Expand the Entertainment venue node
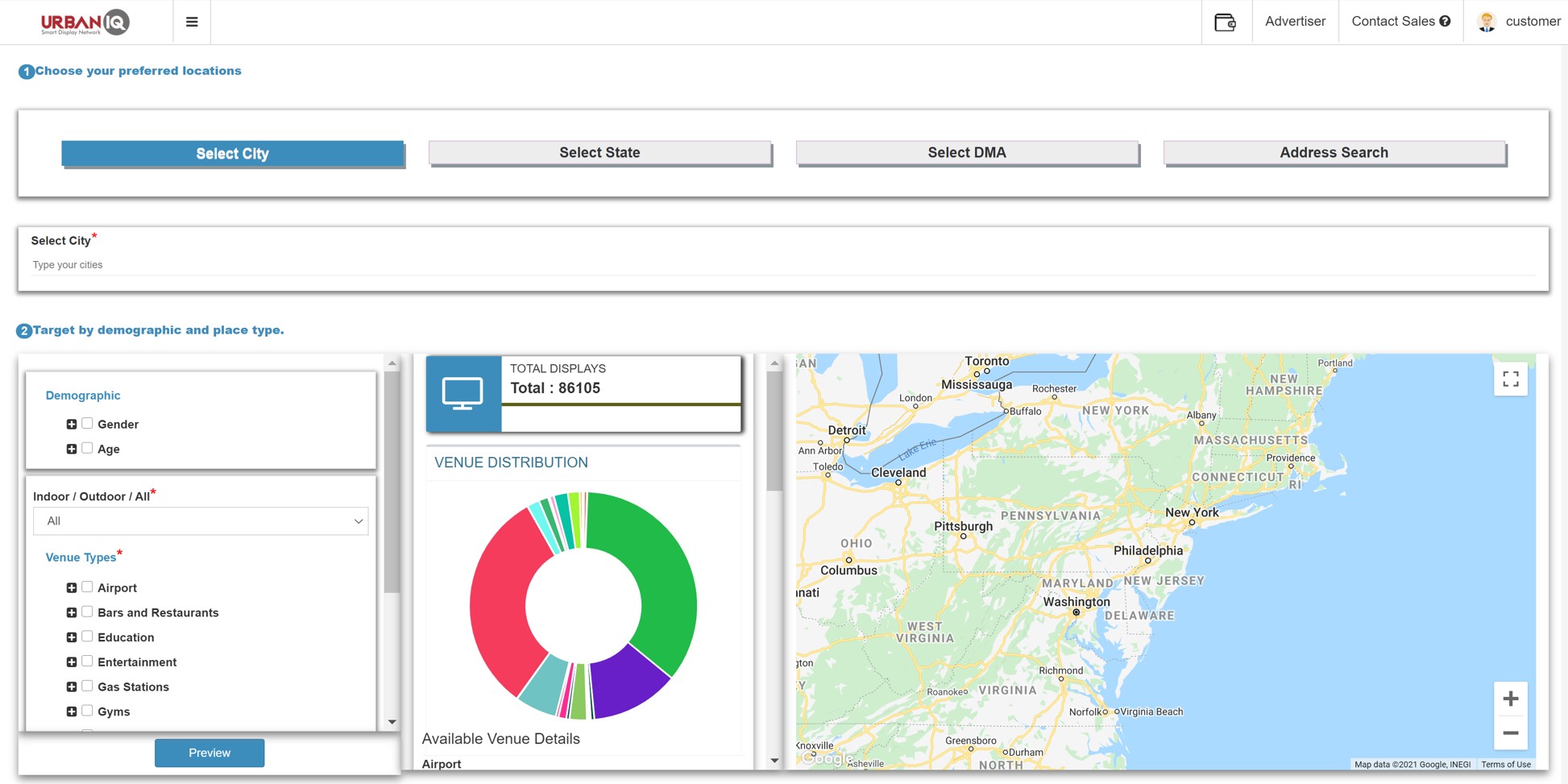The height and width of the screenshot is (784, 1568). tap(72, 662)
